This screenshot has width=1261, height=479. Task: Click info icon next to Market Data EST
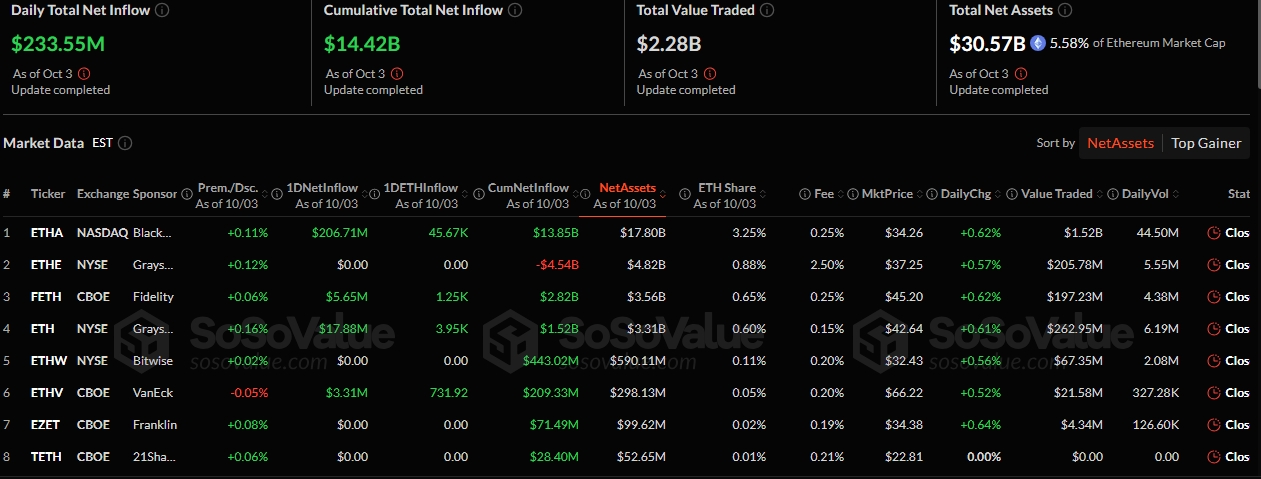click(125, 143)
